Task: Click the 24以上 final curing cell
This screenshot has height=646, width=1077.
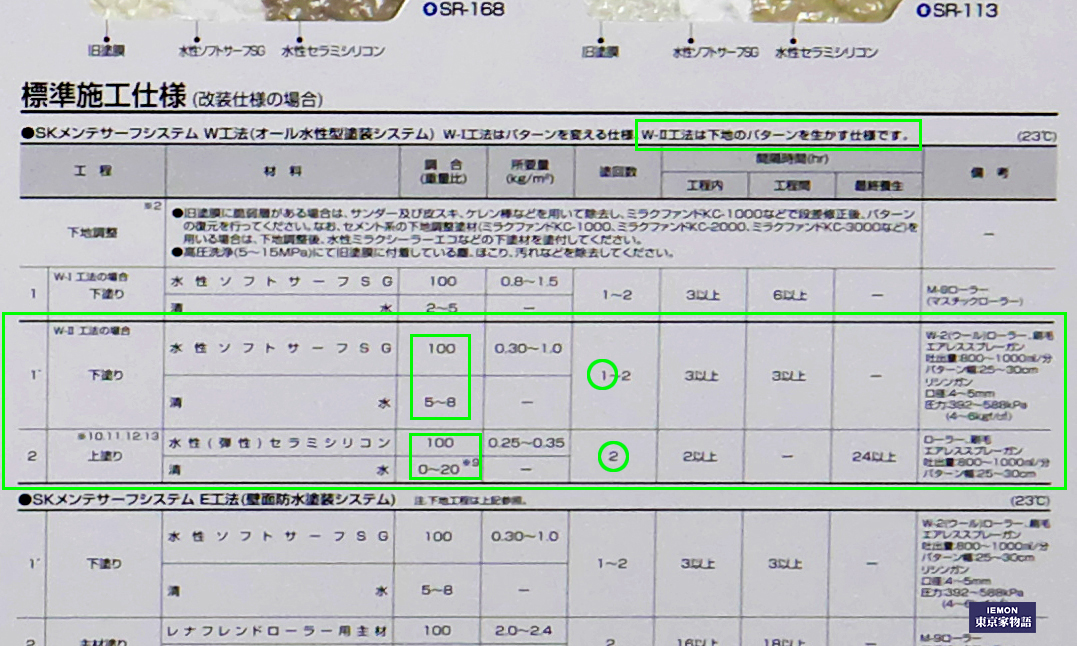Action: point(875,457)
